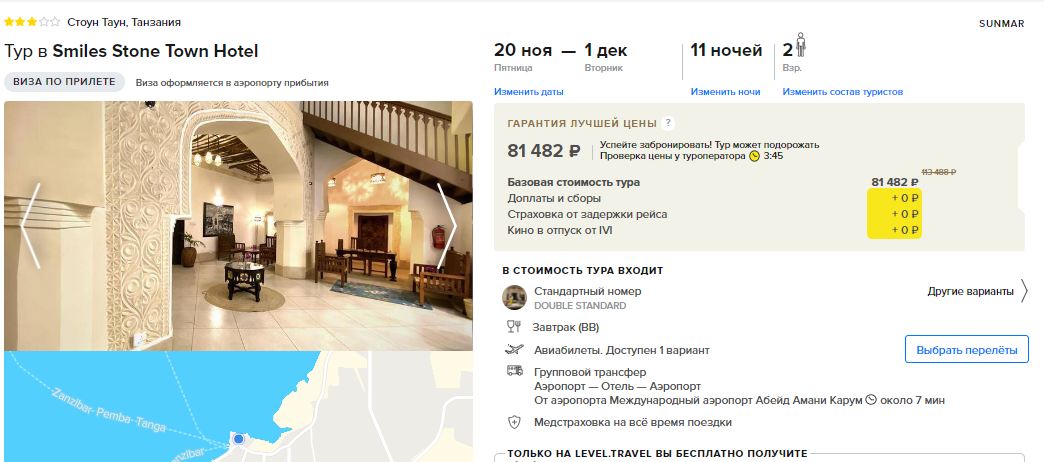Click the group transfer bus icon
Viewport: 1044px width, 462px height.
[514, 371]
